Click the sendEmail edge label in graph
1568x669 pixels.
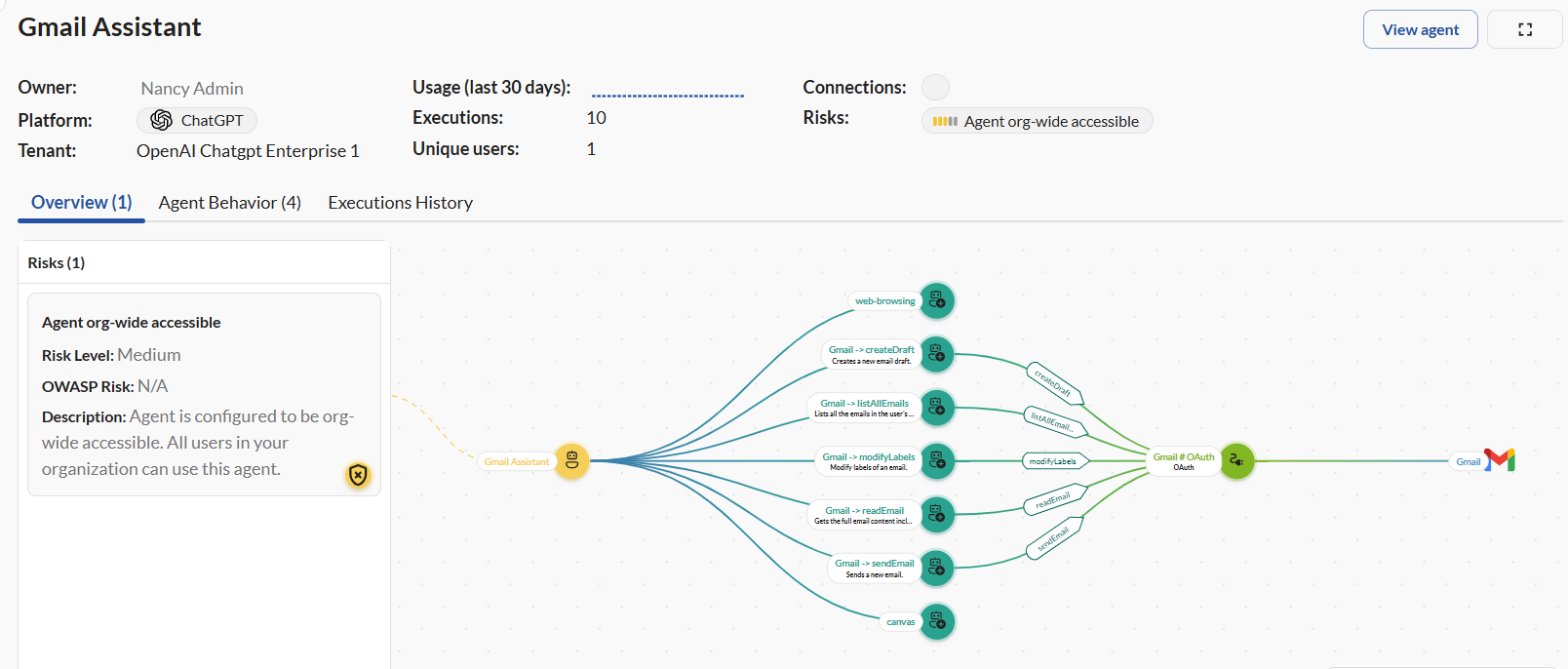pos(1054,539)
